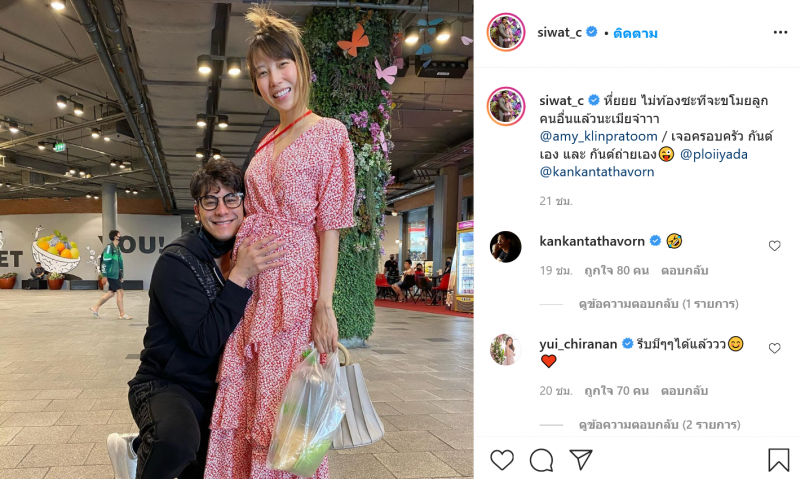Image resolution: width=800 pixels, height=479 pixels.
Task: Open the three-dots more options menu
Action: (780, 33)
